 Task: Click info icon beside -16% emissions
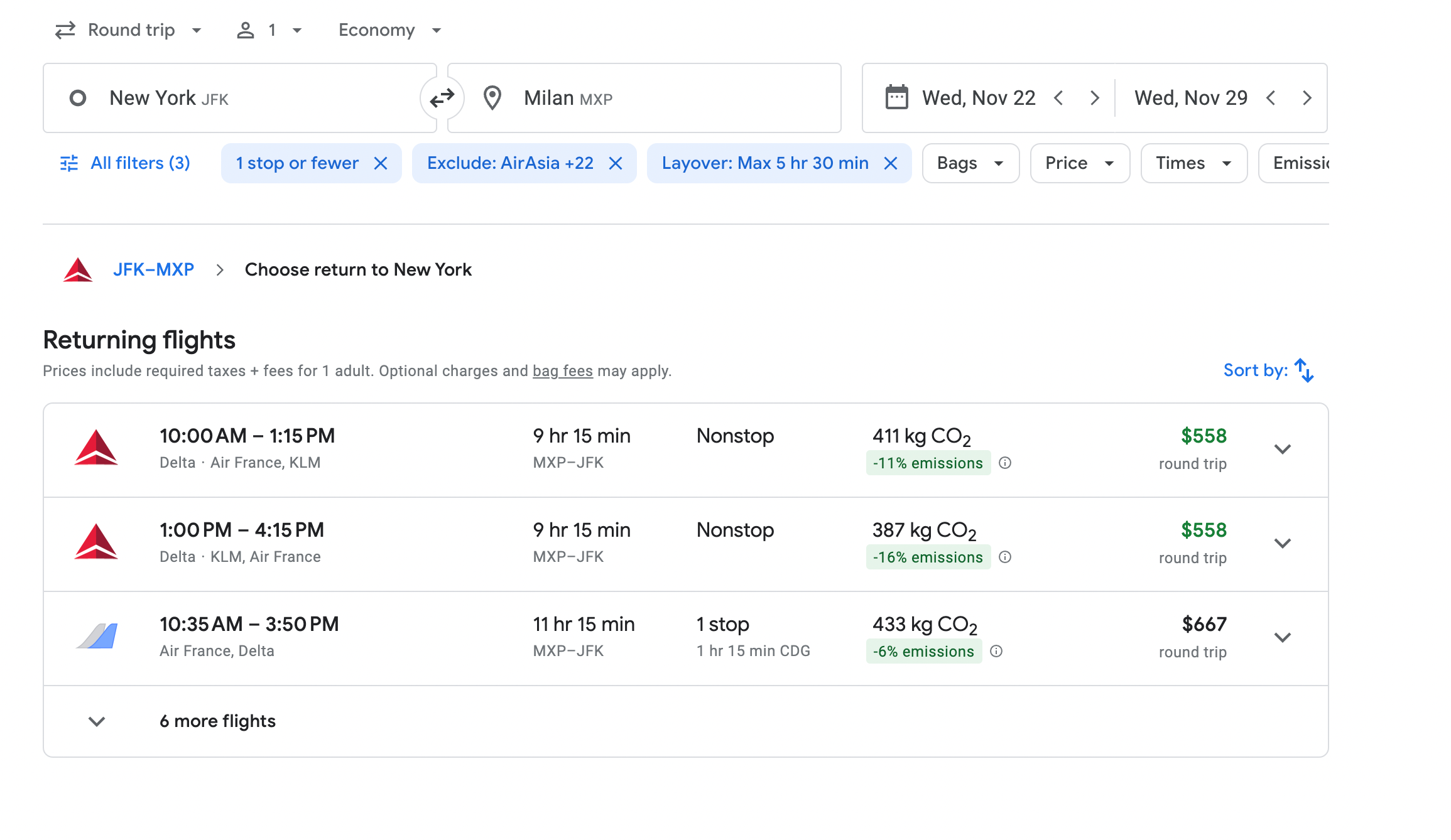pyautogui.click(x=1005, y=557)
